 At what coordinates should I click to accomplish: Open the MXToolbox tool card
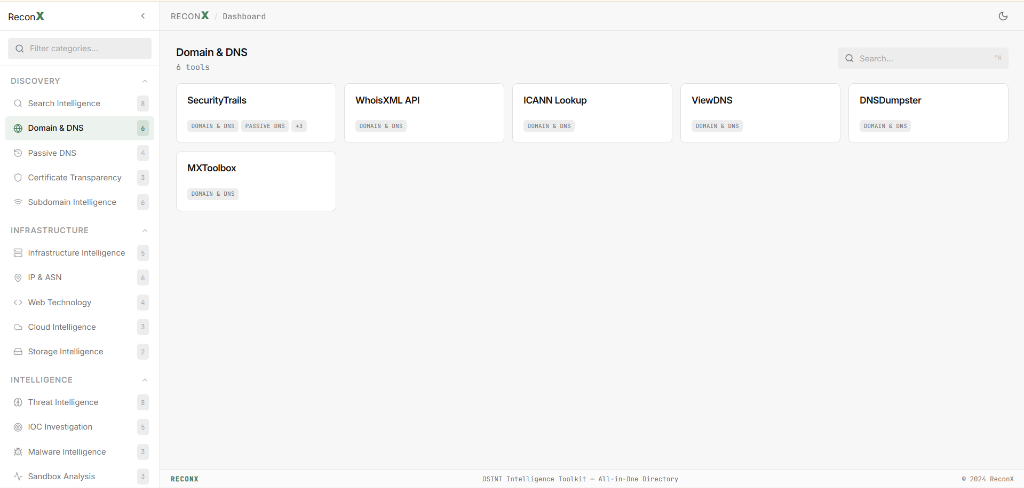[256, 181]
